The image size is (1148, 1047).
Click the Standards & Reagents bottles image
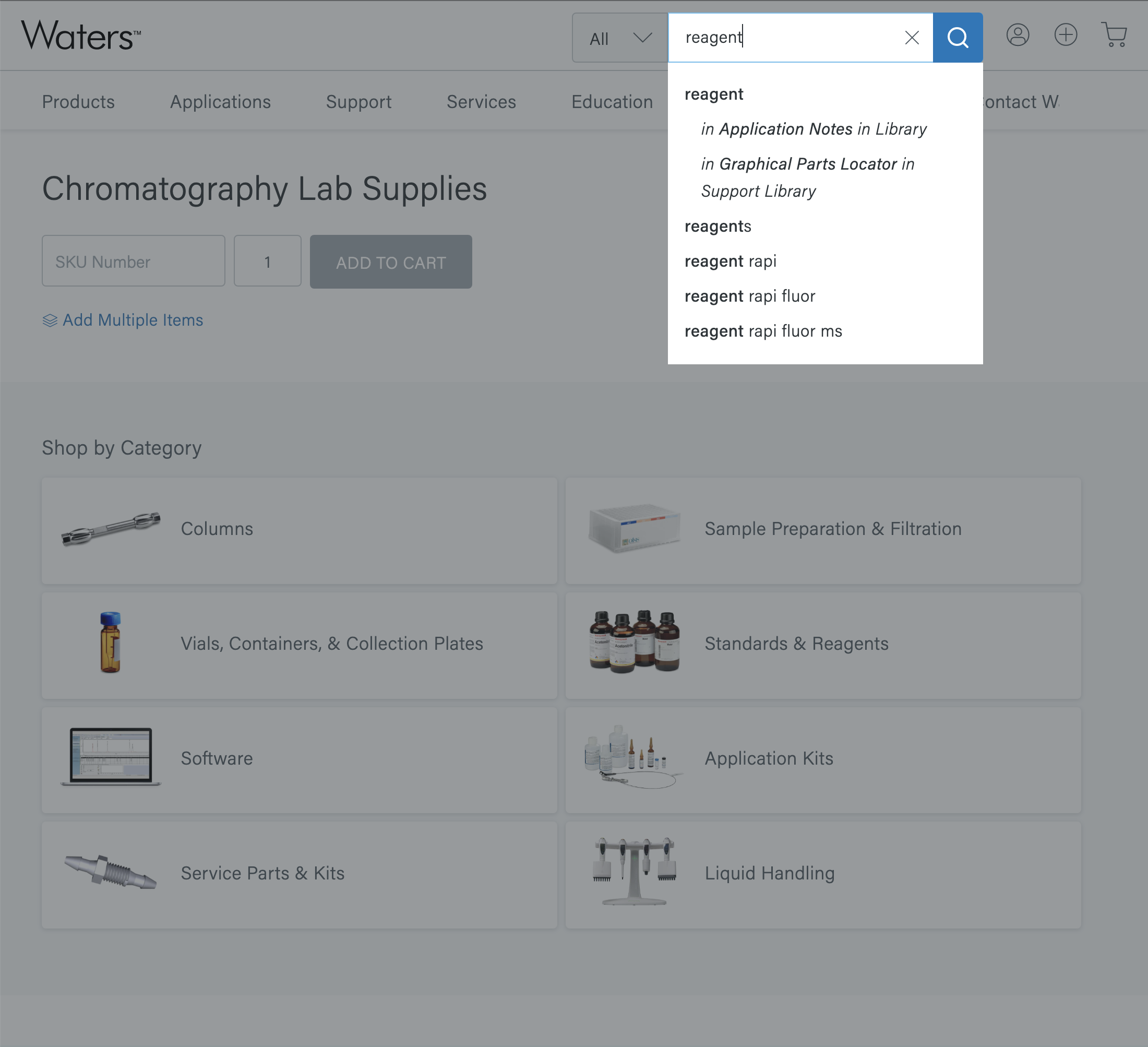(x=635, y=643)
